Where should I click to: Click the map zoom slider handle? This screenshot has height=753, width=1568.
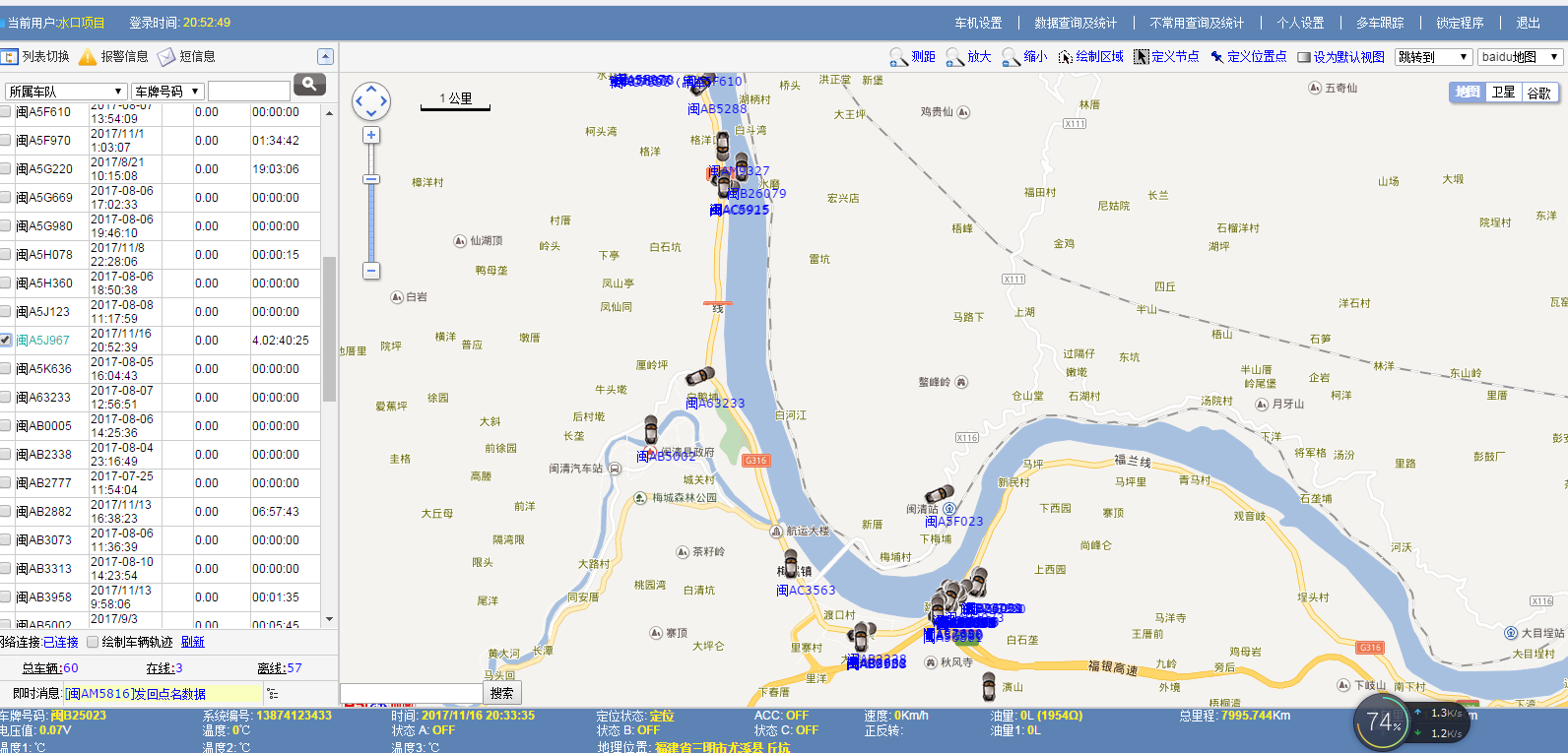tap(371, 179)
